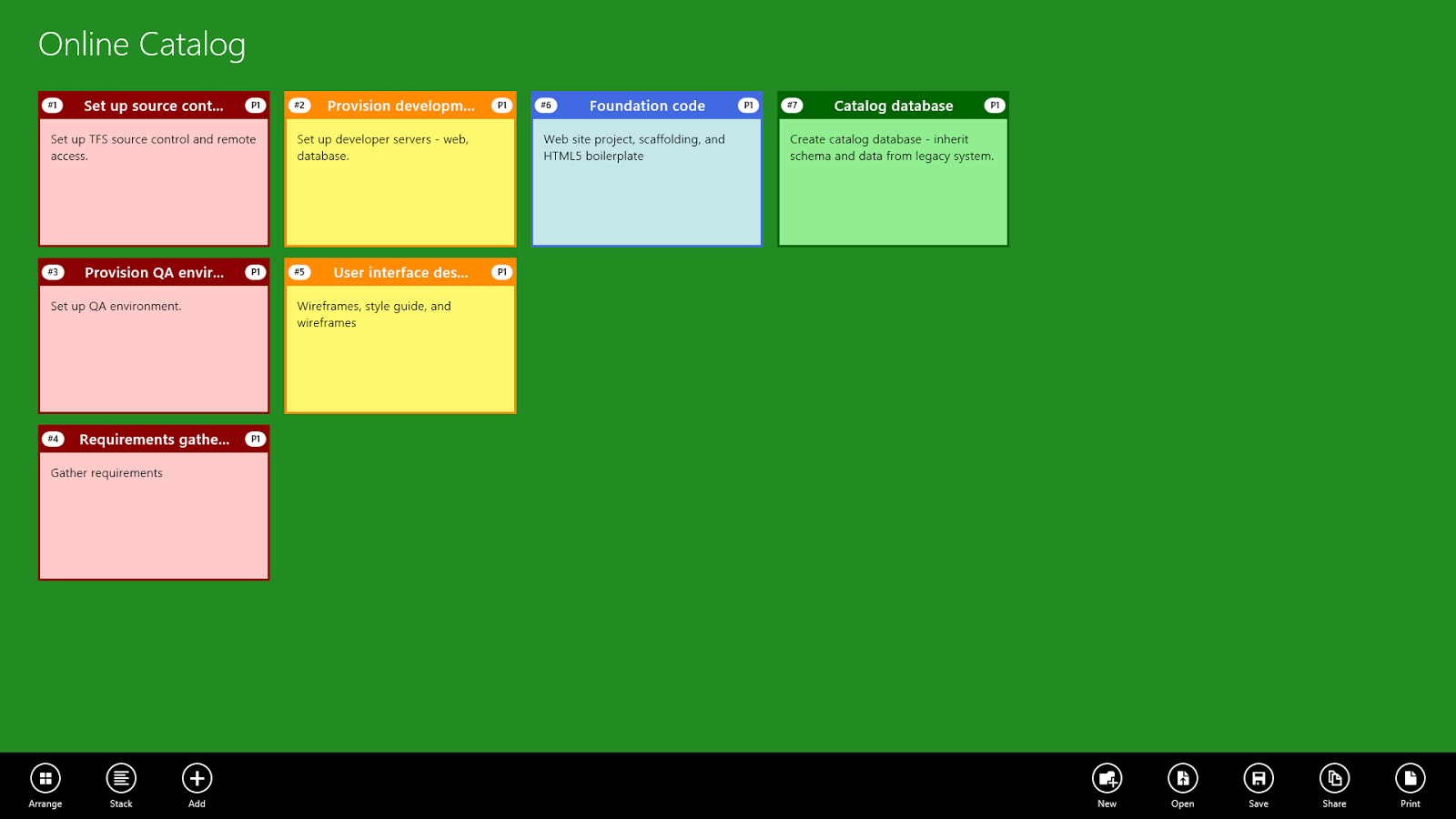Select the Provision QA environment note header
The height and width of the screenshot is (819, 1456).
tap(154, 271)
